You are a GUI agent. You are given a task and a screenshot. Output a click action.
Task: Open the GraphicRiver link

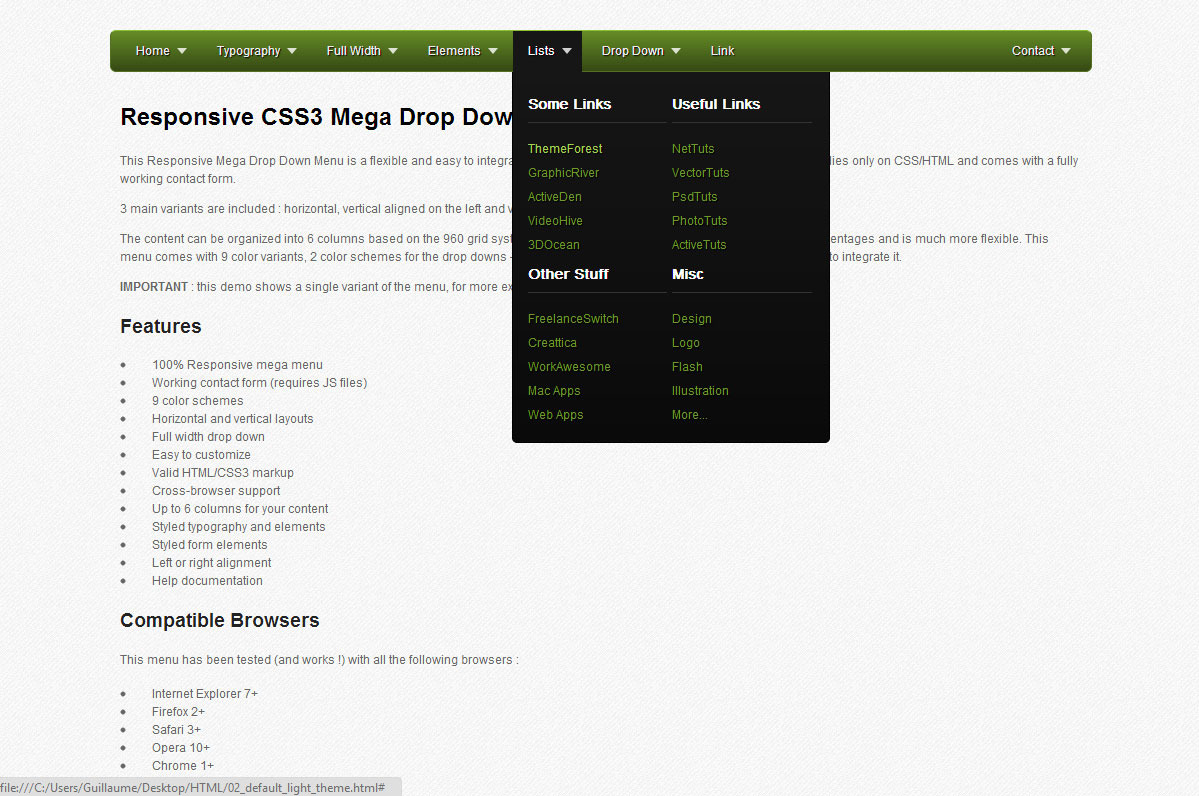coord(564,173)
